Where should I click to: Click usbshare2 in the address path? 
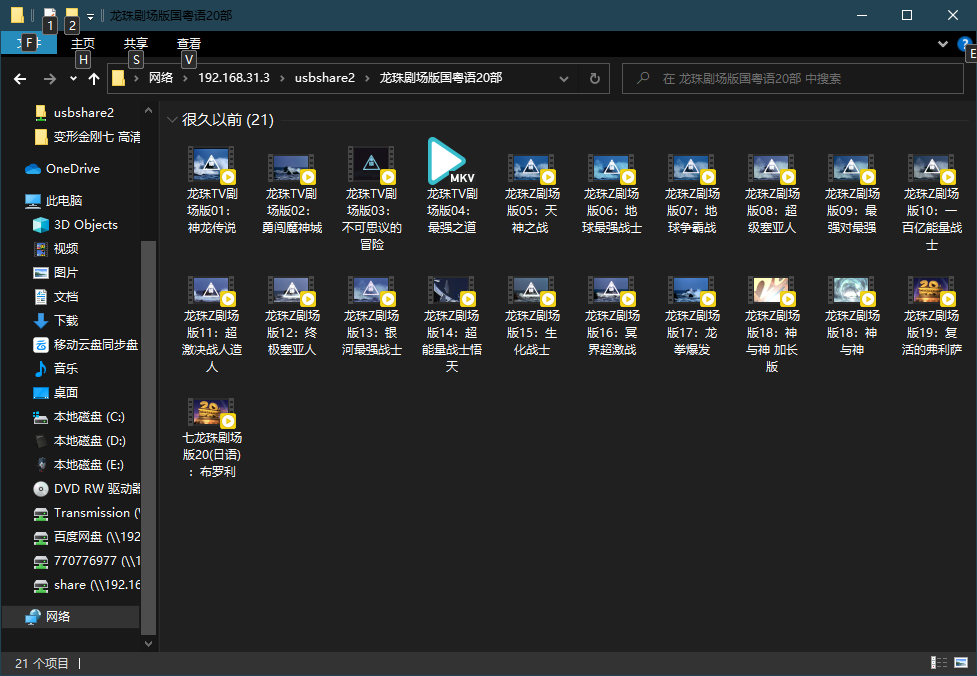click(325, 78)
